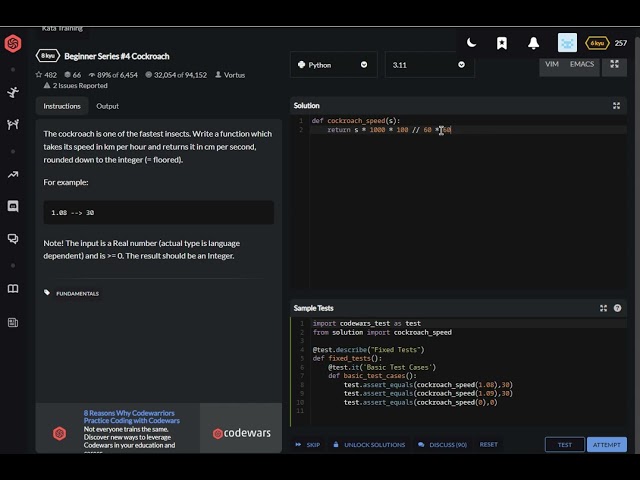Click the 89% of 6,454 satisfaction rating

[x=113, y=75]
